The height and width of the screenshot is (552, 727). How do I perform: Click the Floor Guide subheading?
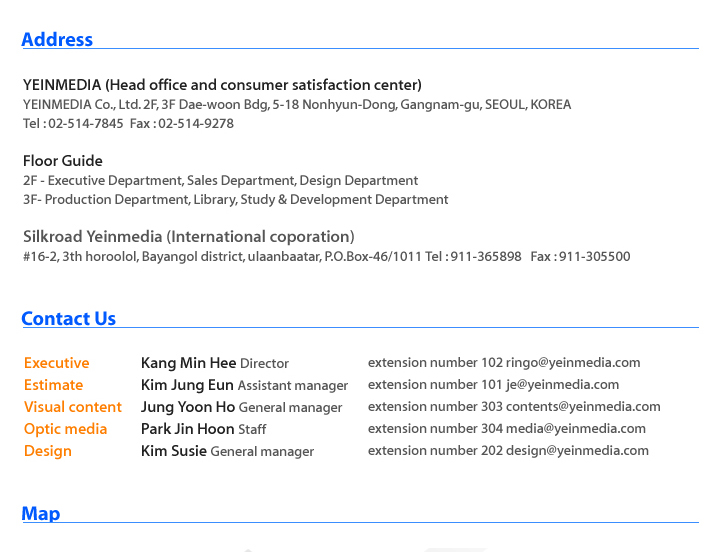[x=63, y=161]
